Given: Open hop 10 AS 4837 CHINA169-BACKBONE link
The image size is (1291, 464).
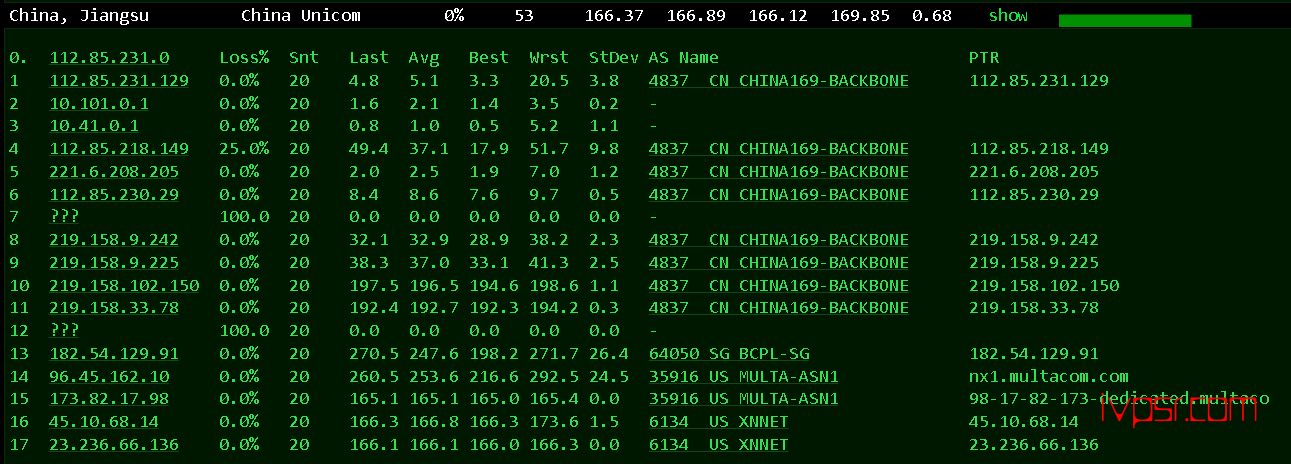Looking at the screenshot, I should (x=779, y=285).
